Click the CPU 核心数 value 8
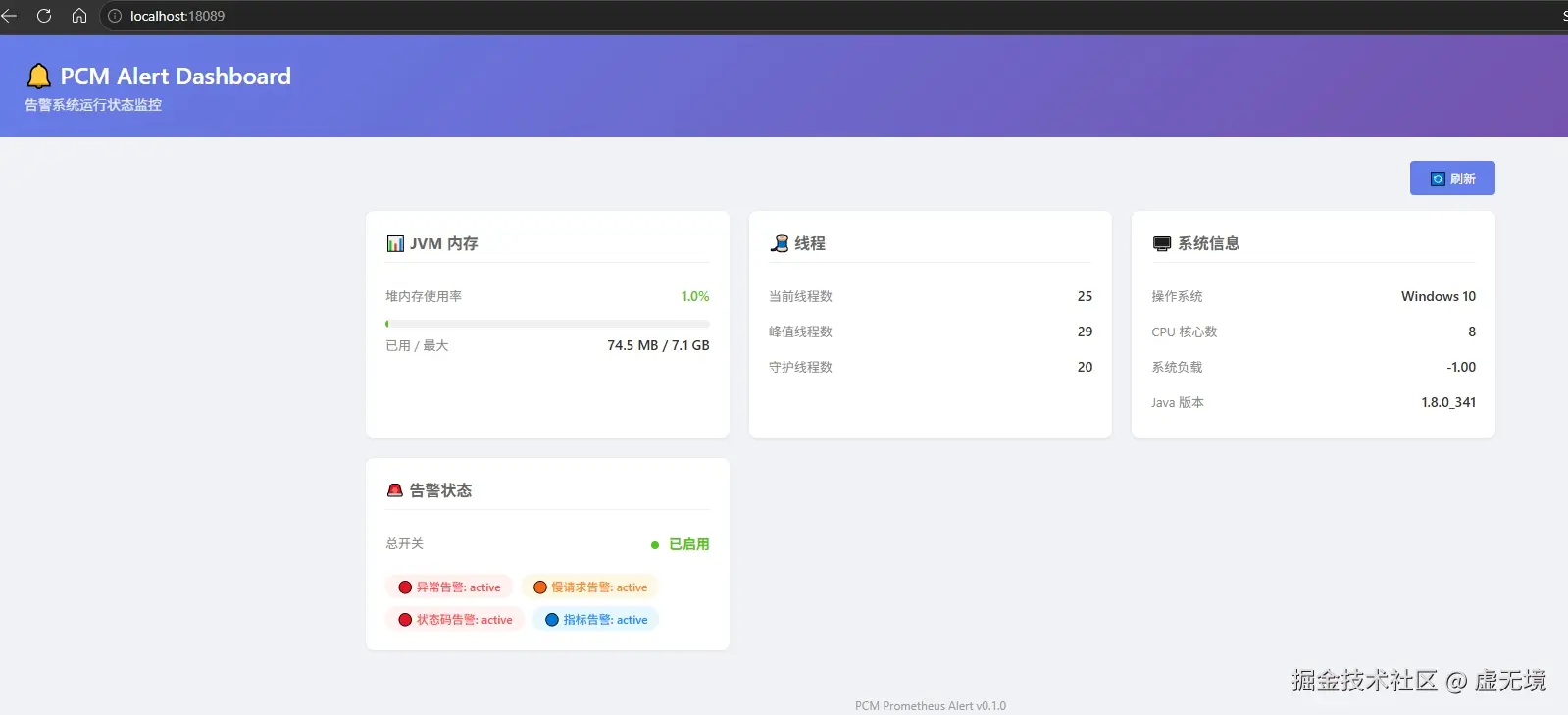1568x715 pixels. point(1472,332)
